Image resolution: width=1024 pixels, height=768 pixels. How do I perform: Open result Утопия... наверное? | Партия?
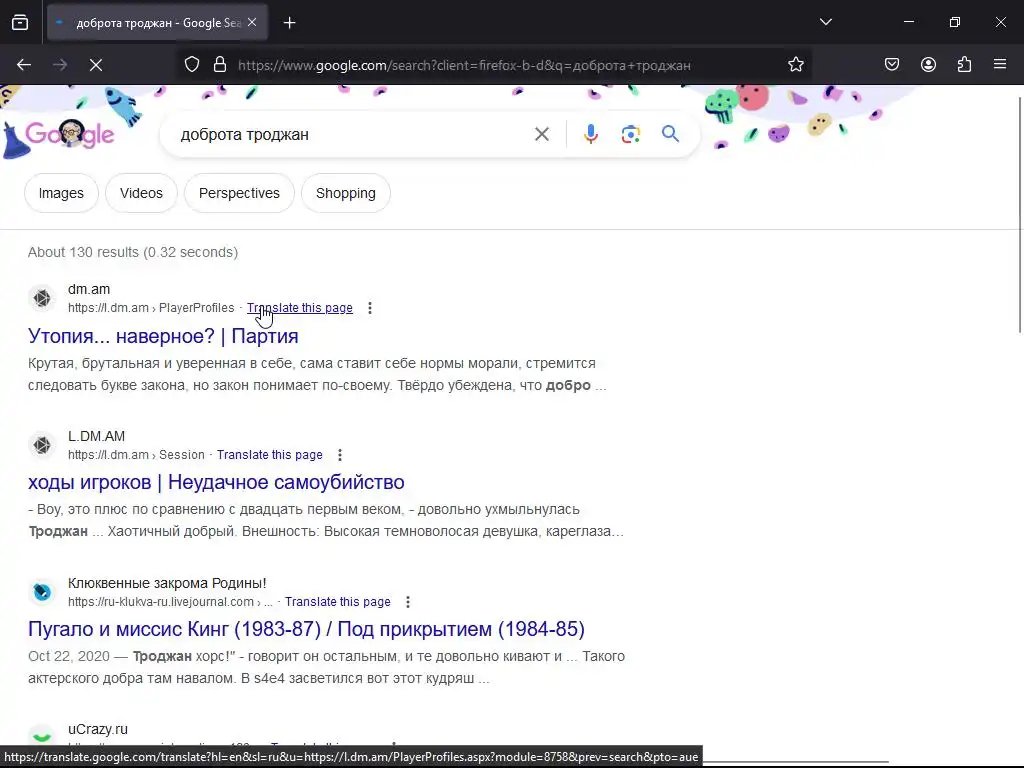click(x=163, y=336)
